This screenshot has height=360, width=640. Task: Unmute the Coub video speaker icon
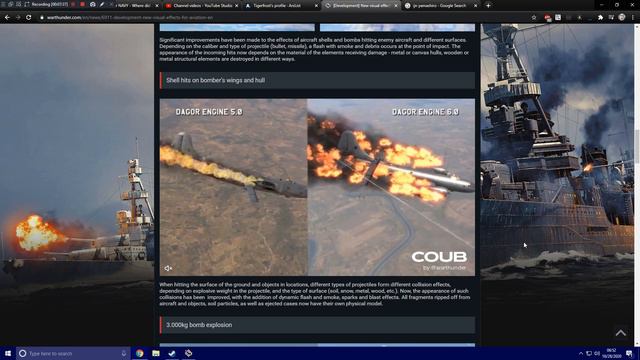[168, 268]
